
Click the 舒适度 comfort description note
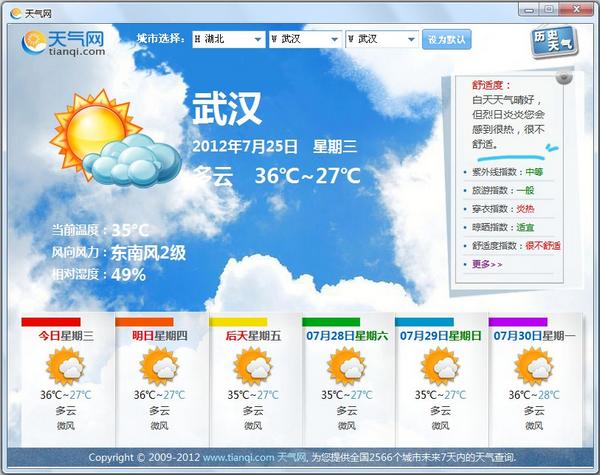(508, 115)
